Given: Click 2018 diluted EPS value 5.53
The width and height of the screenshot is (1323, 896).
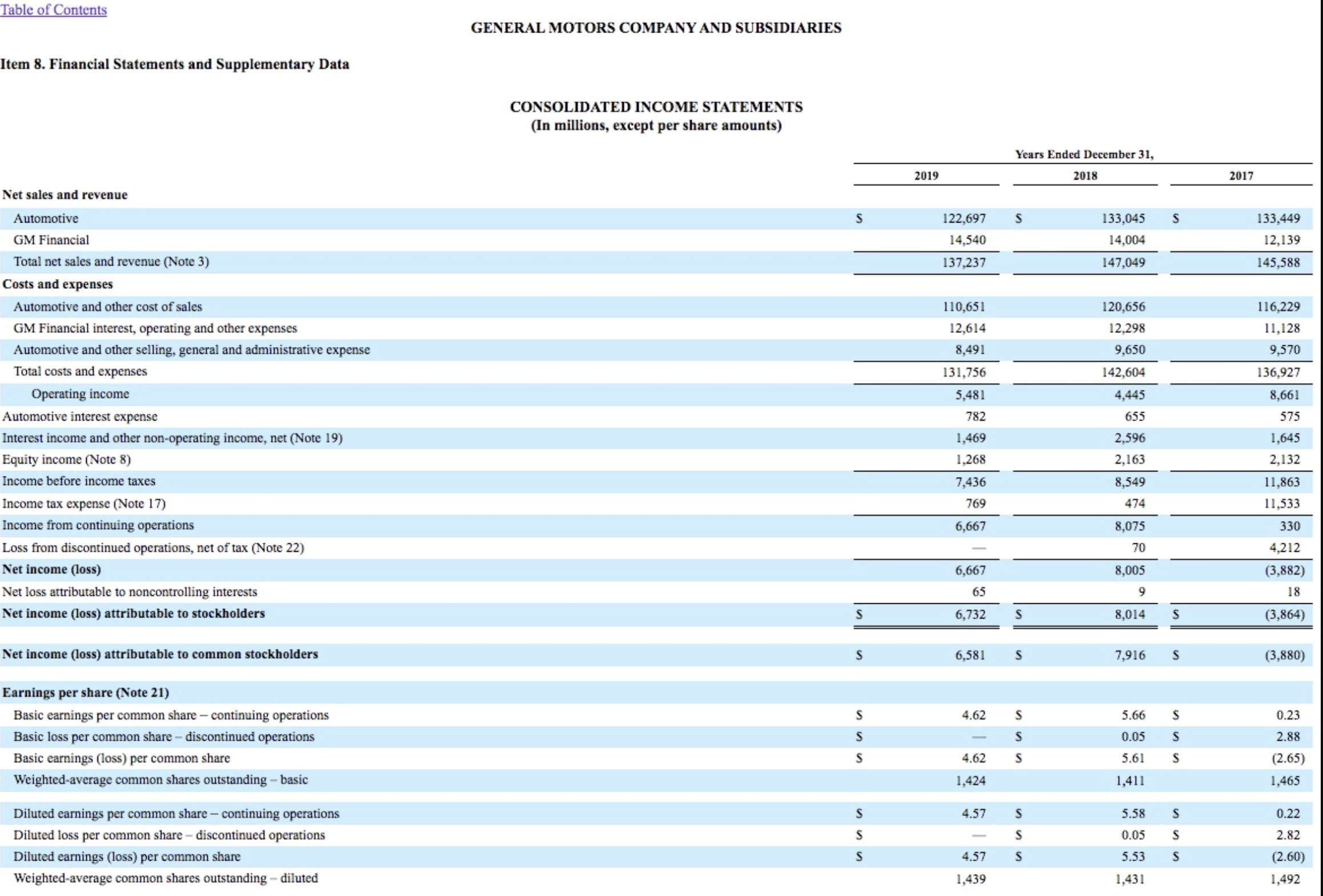Looking at the screenshot, I should (1133, 857).
